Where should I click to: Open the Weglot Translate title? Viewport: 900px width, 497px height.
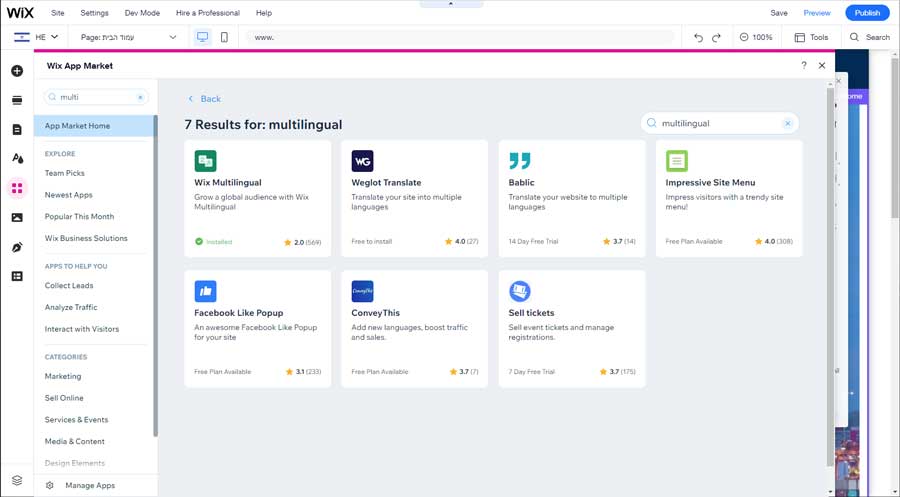(386, 183)
